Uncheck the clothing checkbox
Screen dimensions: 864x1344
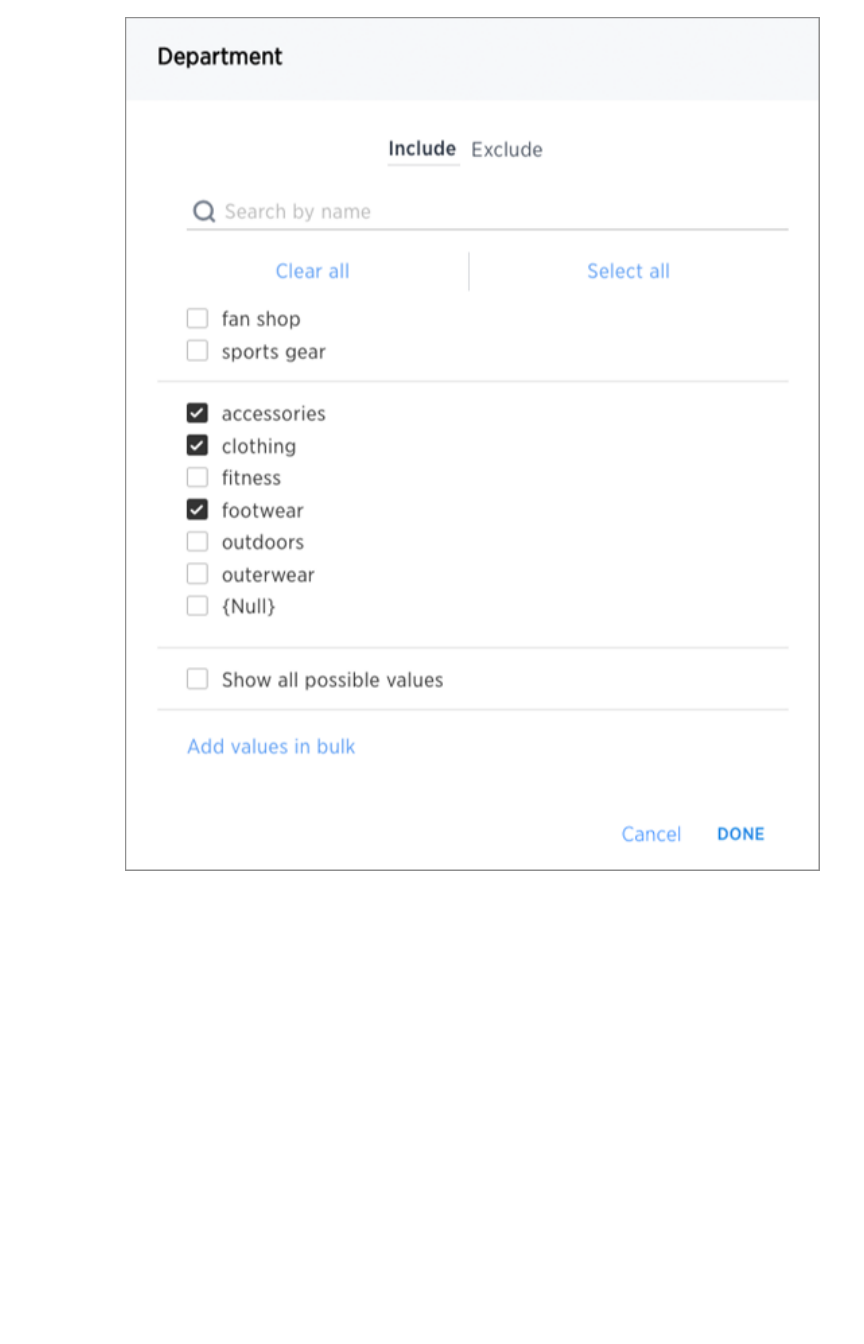click(198, 446)
